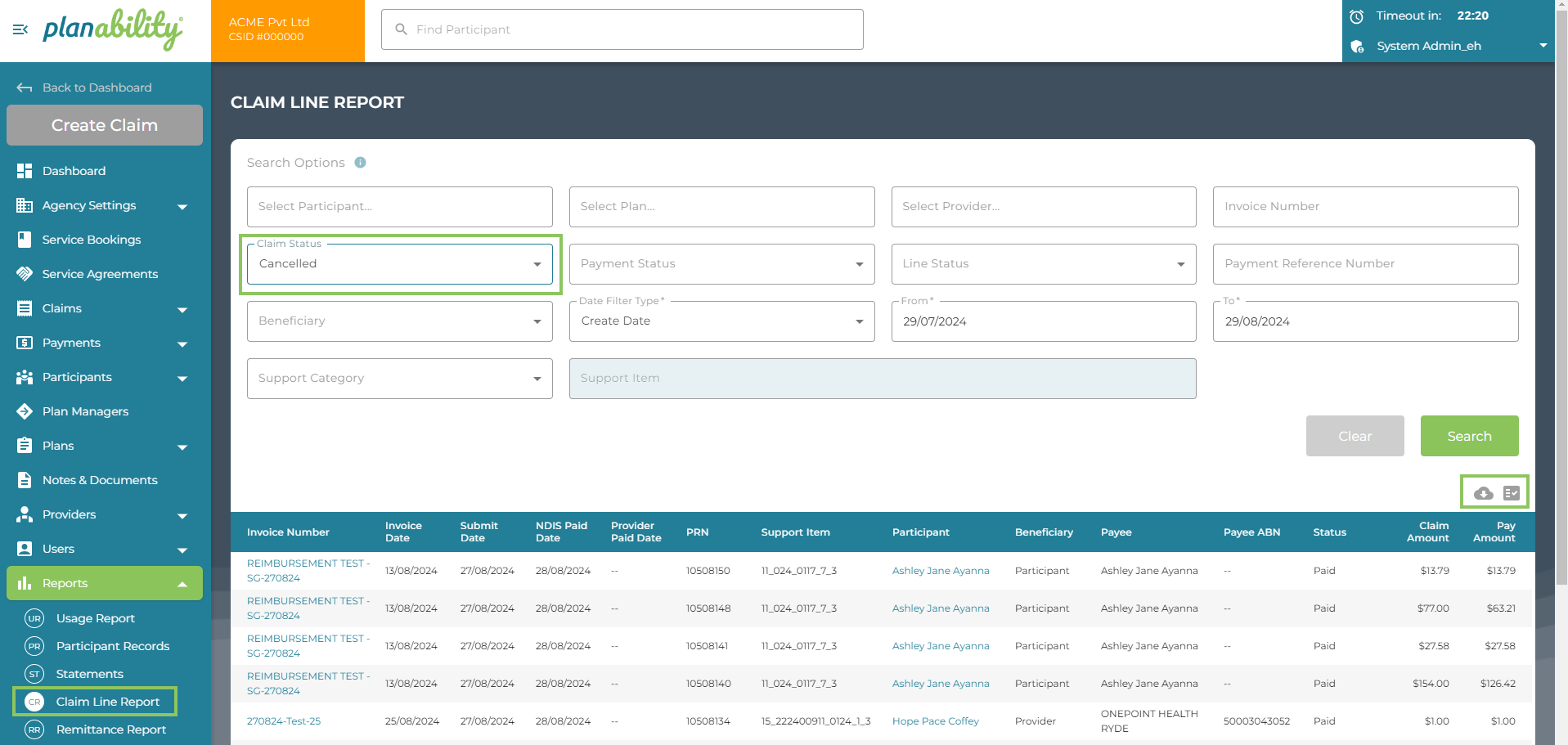Viewport: 1568px width, 745px height.
Task: Click the Select Participant field
Action: click(x=400, y=207)
